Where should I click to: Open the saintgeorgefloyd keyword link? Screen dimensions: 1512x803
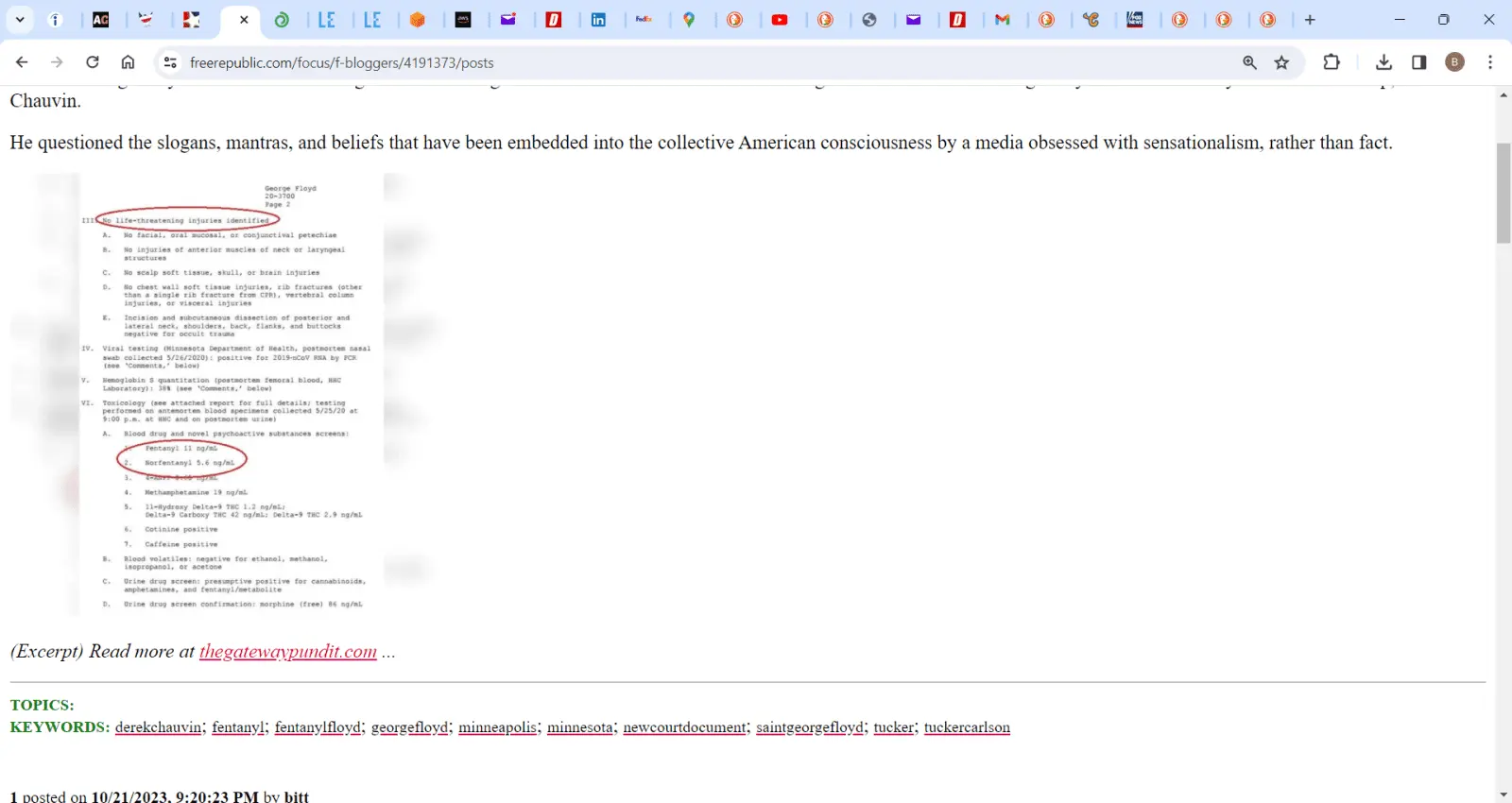[x=810, y=727]
